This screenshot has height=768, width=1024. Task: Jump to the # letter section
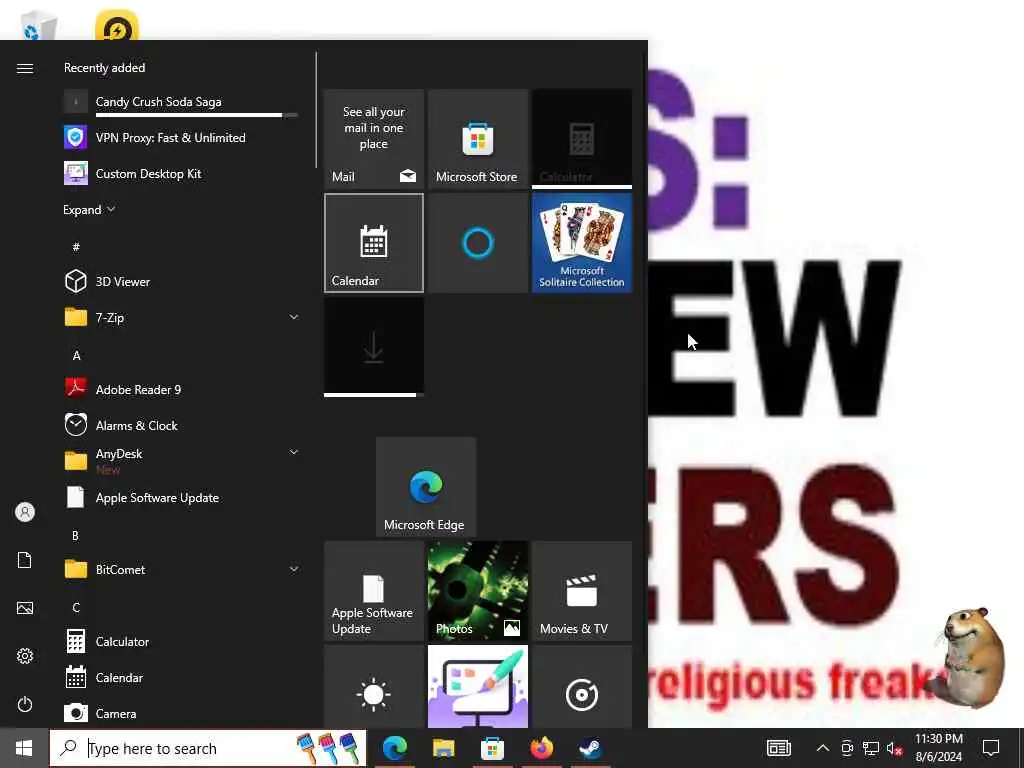pyautogui.click(x=76, y=247)
